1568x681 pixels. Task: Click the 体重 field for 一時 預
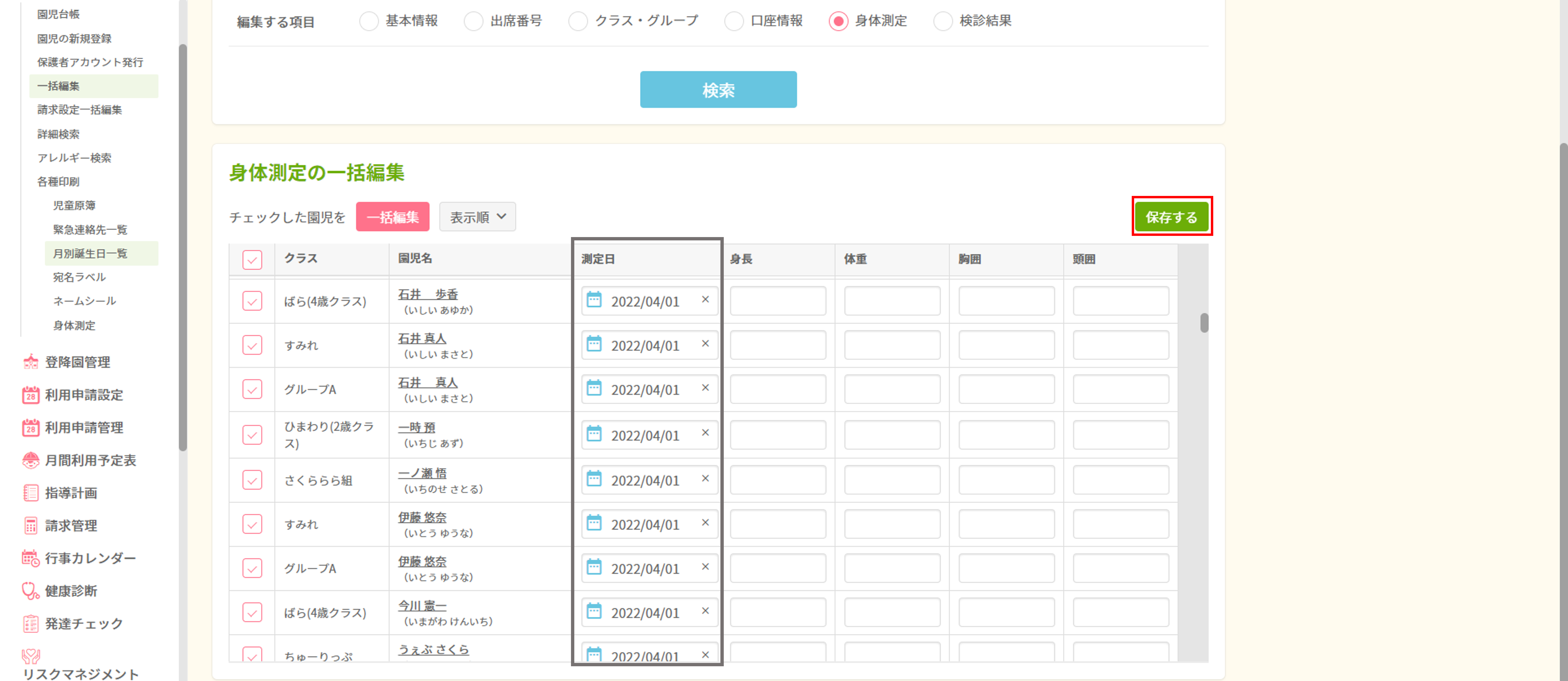[892, 434]
